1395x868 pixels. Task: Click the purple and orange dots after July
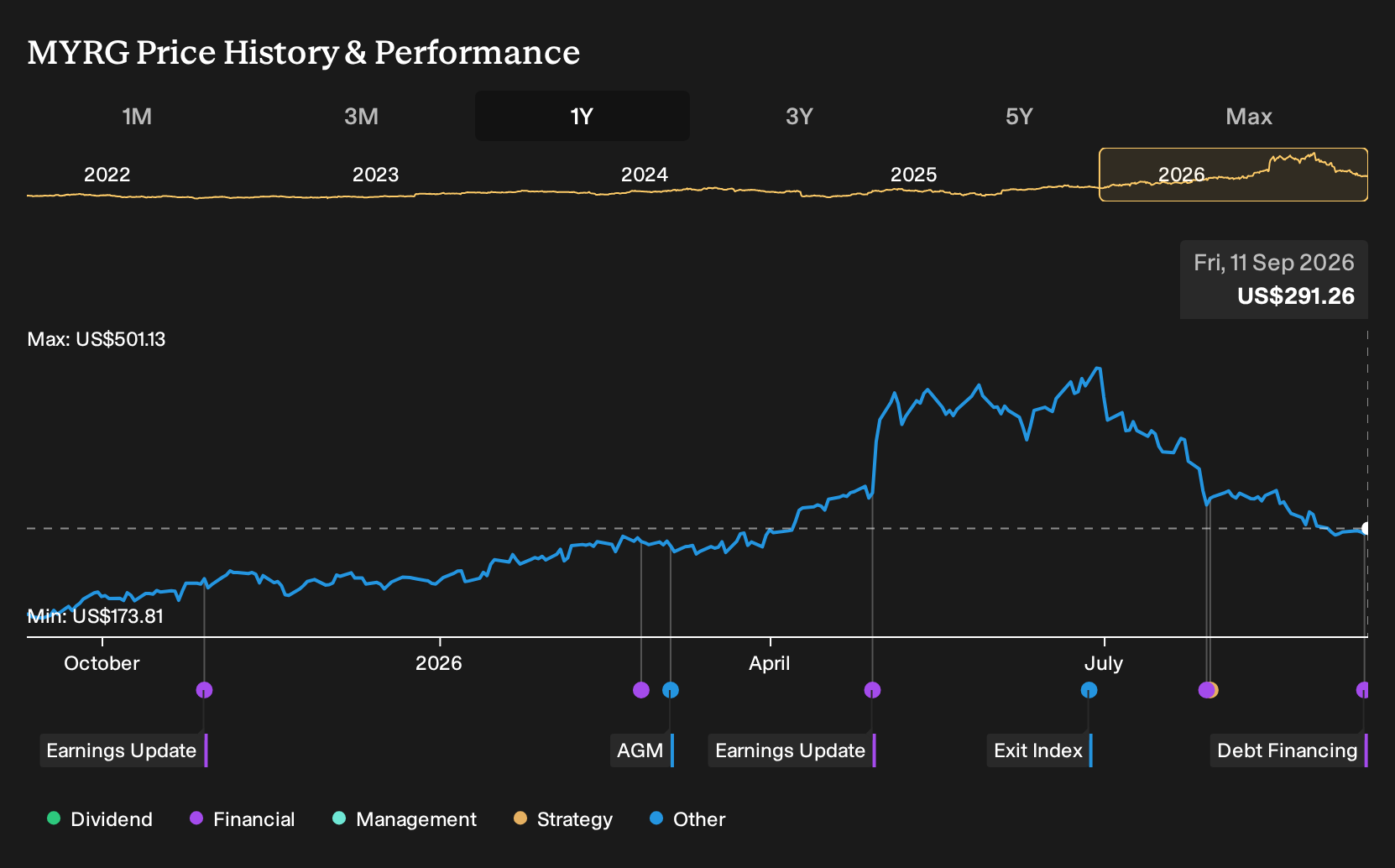point(1208,690)
